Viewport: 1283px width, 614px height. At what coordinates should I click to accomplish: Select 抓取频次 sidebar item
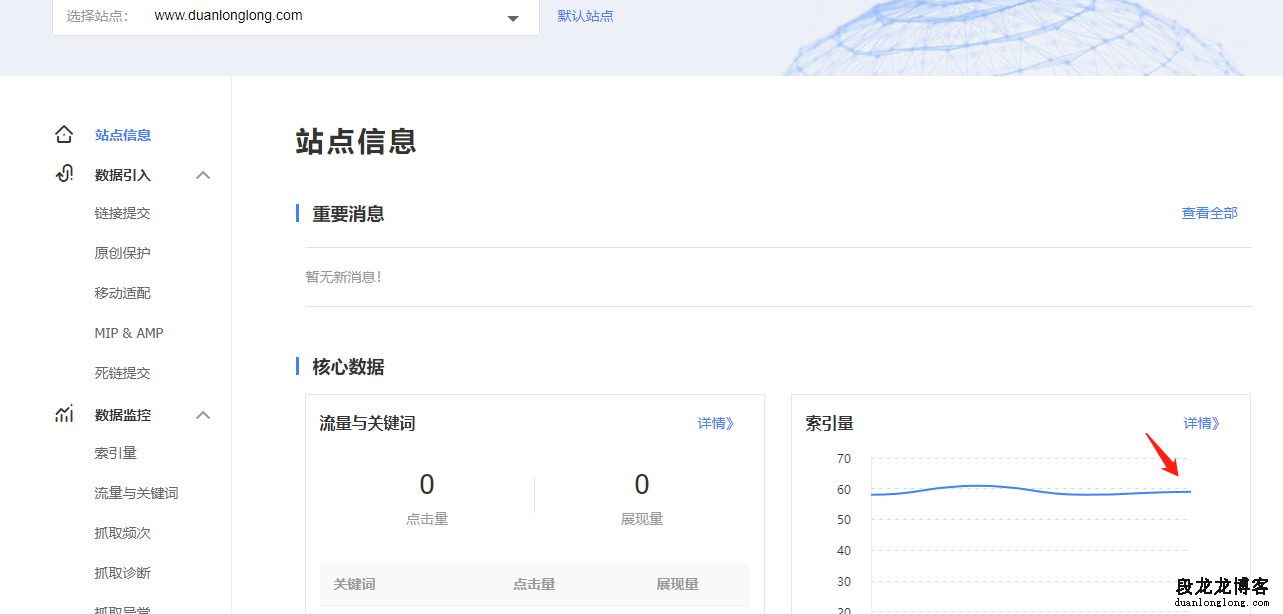pos(122,533)
